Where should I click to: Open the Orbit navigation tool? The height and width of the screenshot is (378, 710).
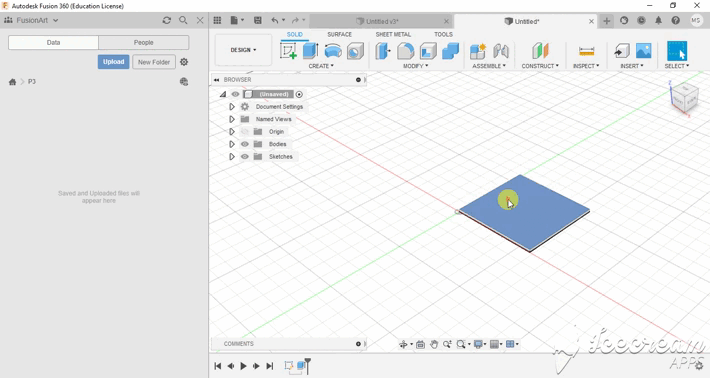[x=403, y=345]
